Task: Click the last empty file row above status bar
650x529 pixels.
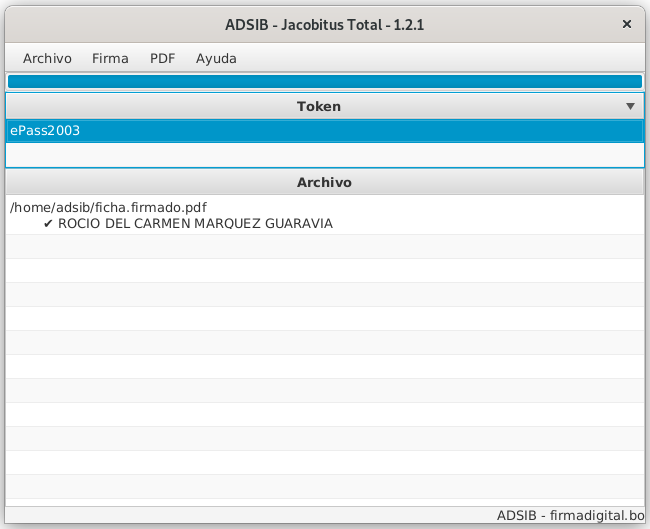Action: pos(324,487)
